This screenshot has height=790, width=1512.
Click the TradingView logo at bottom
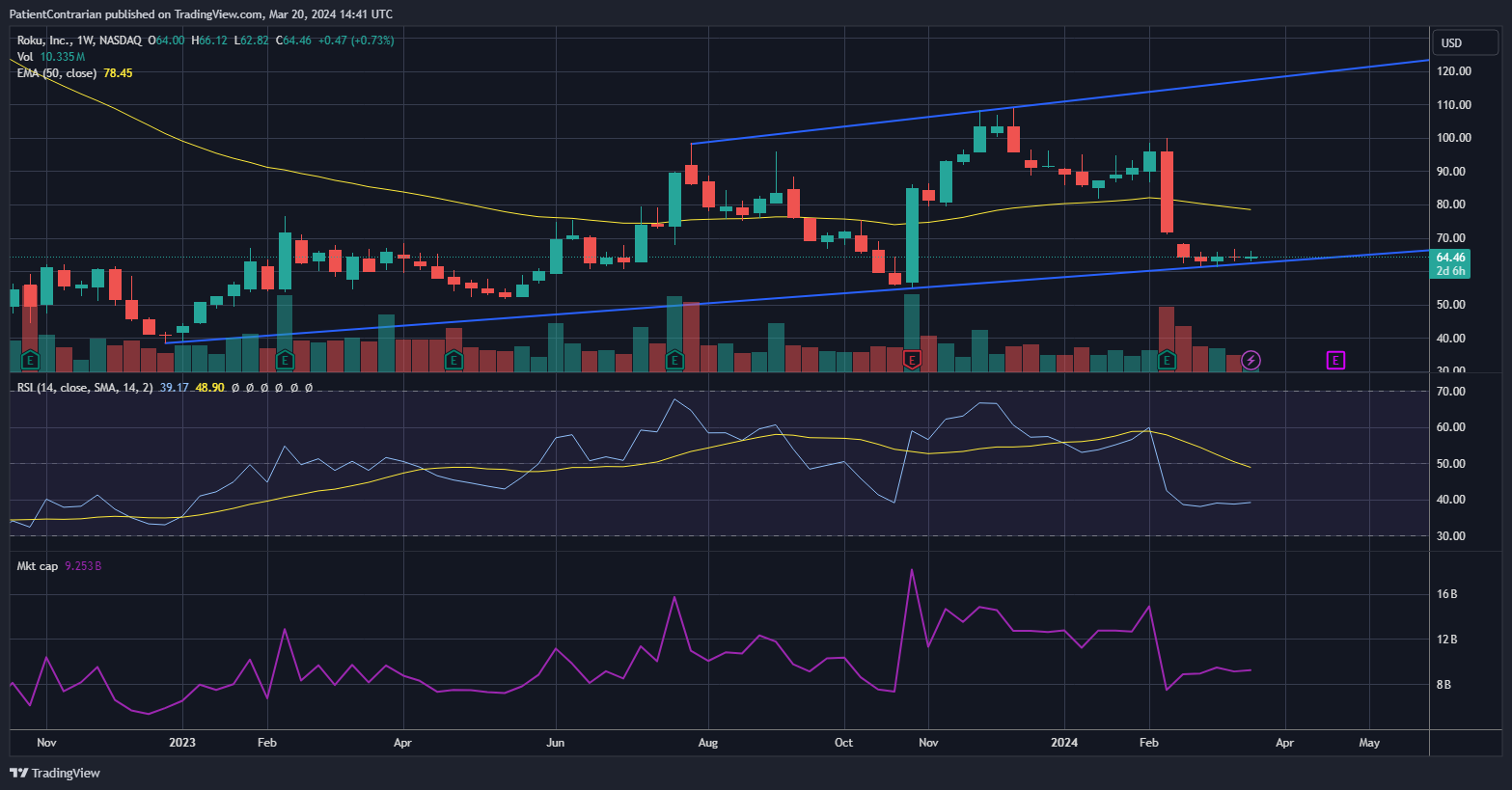pyautogui.click(x=55, y=773)
